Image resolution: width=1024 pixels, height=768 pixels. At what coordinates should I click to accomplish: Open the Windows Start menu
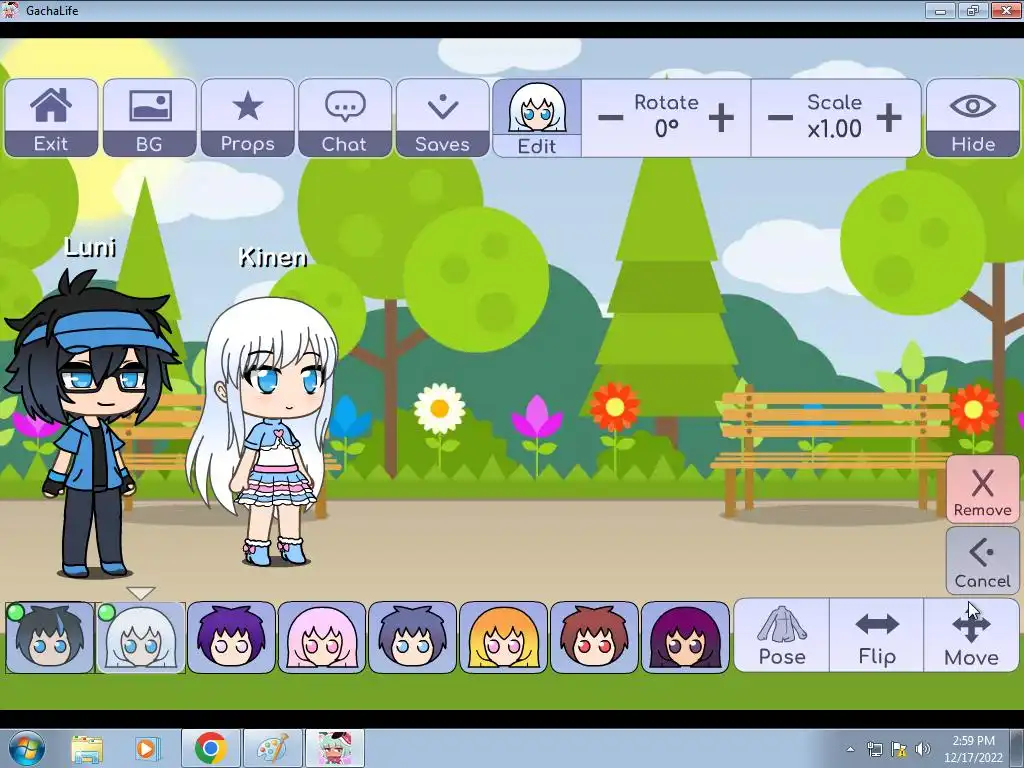(x=26, y=748)
